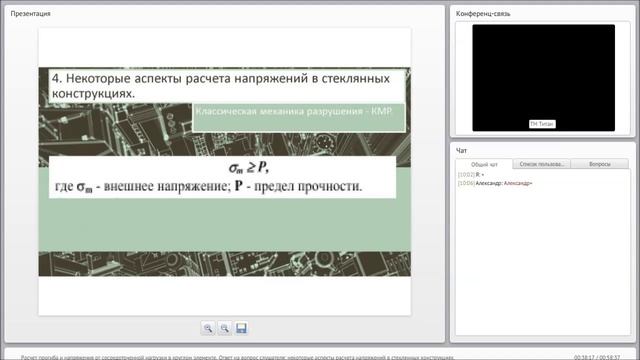Viewport: 640px width, 360px height.
Task: Open the Список пользова... tab
Action: point(542,164)
